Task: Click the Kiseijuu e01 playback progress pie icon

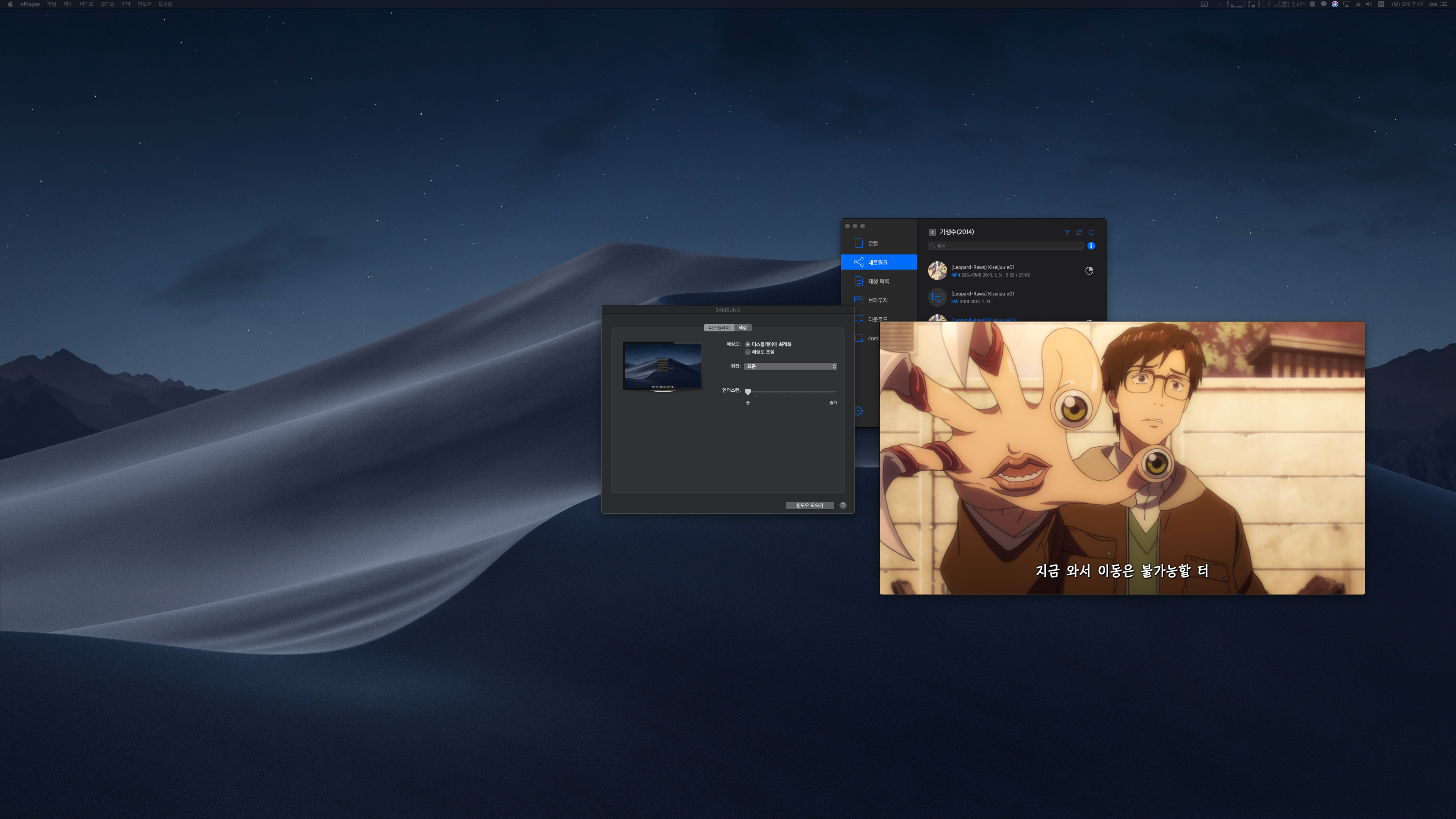Action: tap(1089, 271)
